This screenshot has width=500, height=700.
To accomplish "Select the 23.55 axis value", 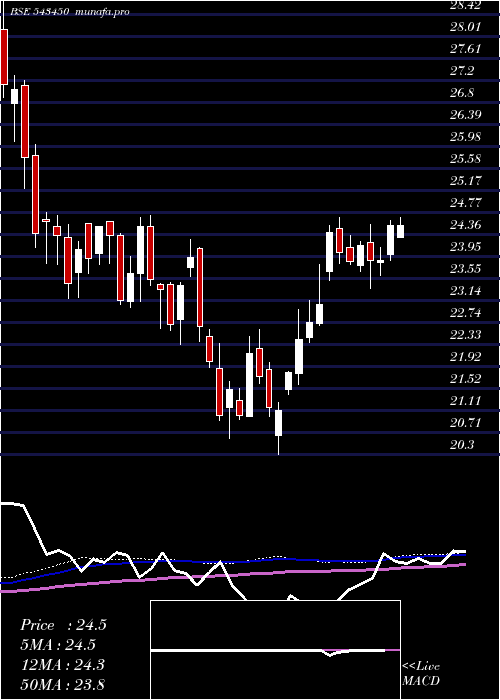I will pos(465,269).
